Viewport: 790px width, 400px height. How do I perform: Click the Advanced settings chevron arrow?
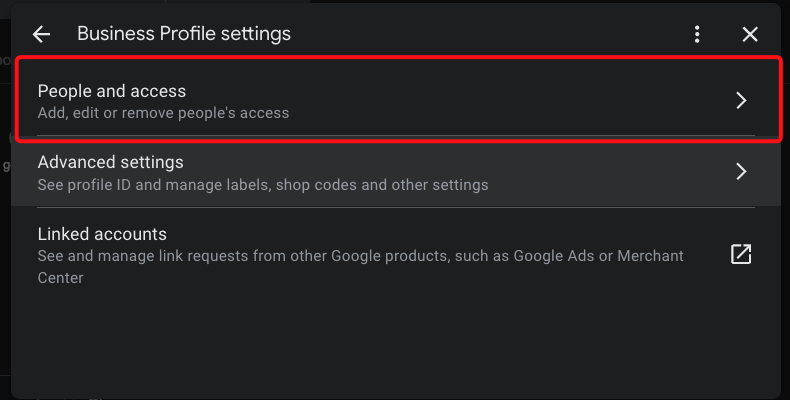(741, 171)
